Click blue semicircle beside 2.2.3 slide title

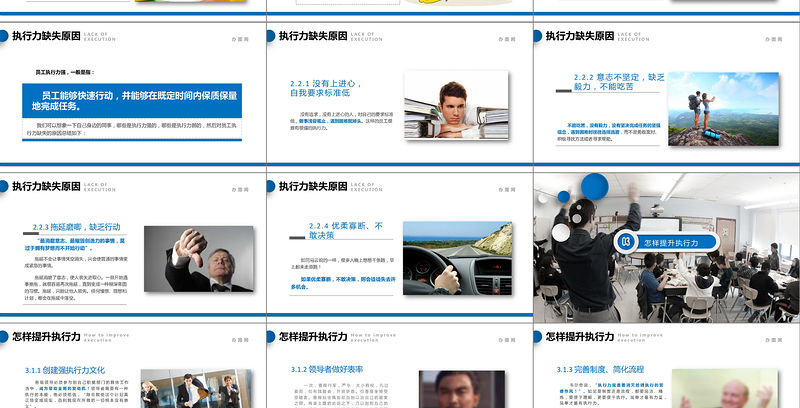tap(3, 186)
